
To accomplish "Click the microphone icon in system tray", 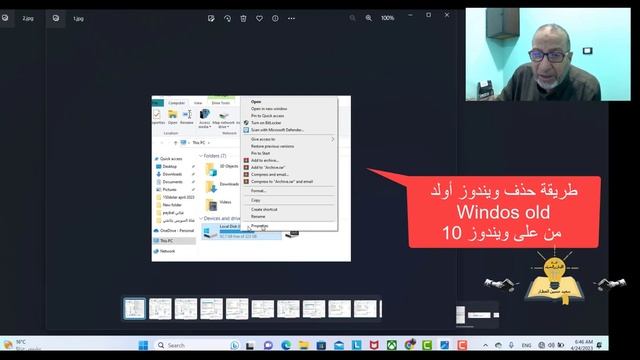I will point(511,345).
